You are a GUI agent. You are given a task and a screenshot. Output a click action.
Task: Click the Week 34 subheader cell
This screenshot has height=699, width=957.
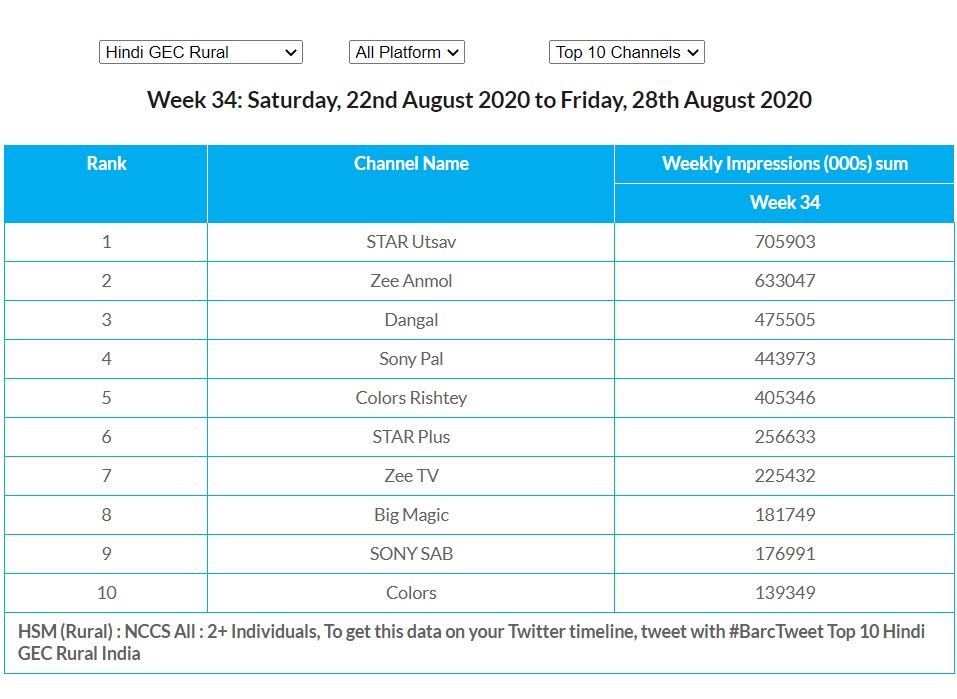784,202
